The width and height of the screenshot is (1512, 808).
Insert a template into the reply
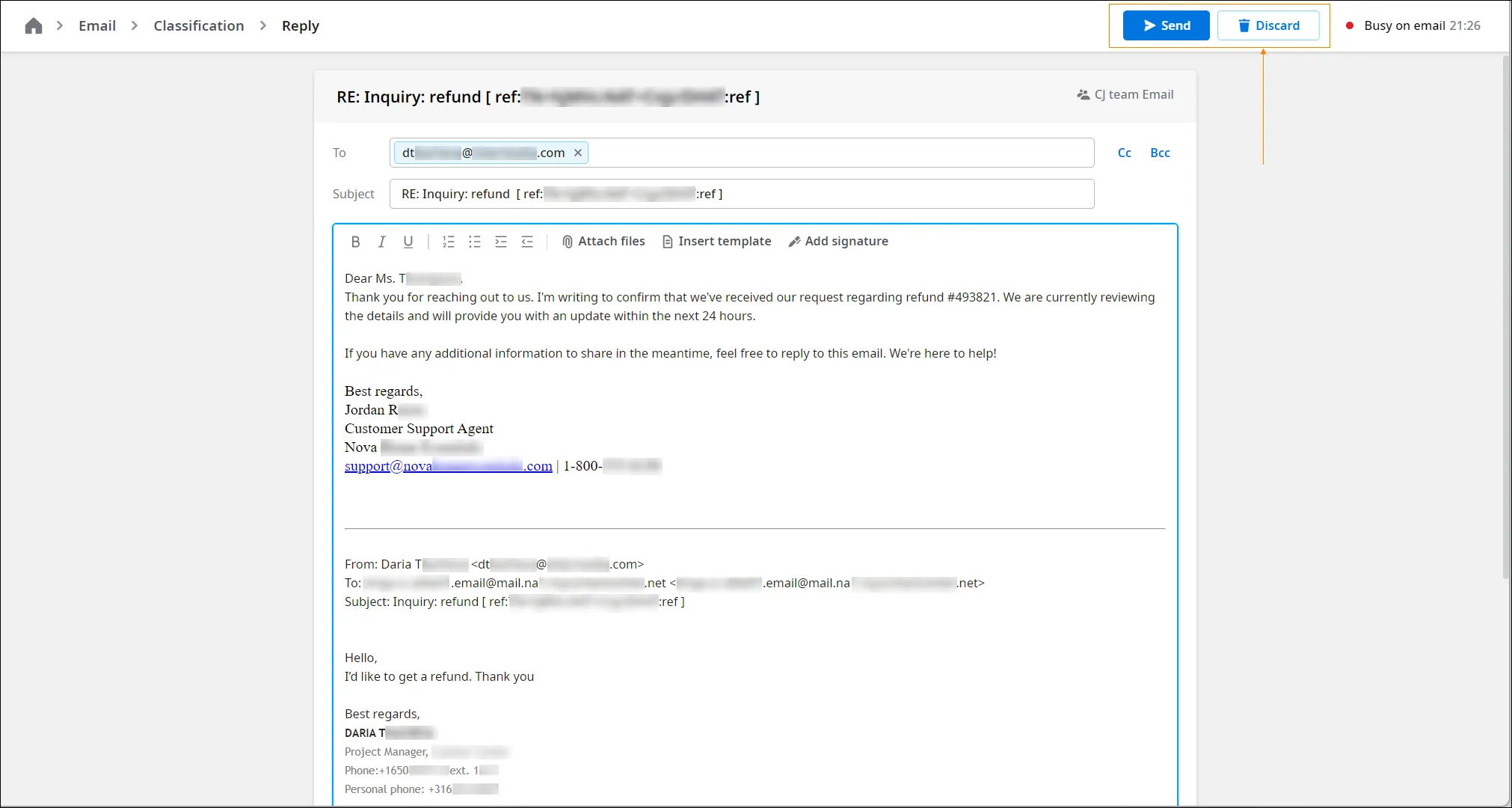coord(716,242)
